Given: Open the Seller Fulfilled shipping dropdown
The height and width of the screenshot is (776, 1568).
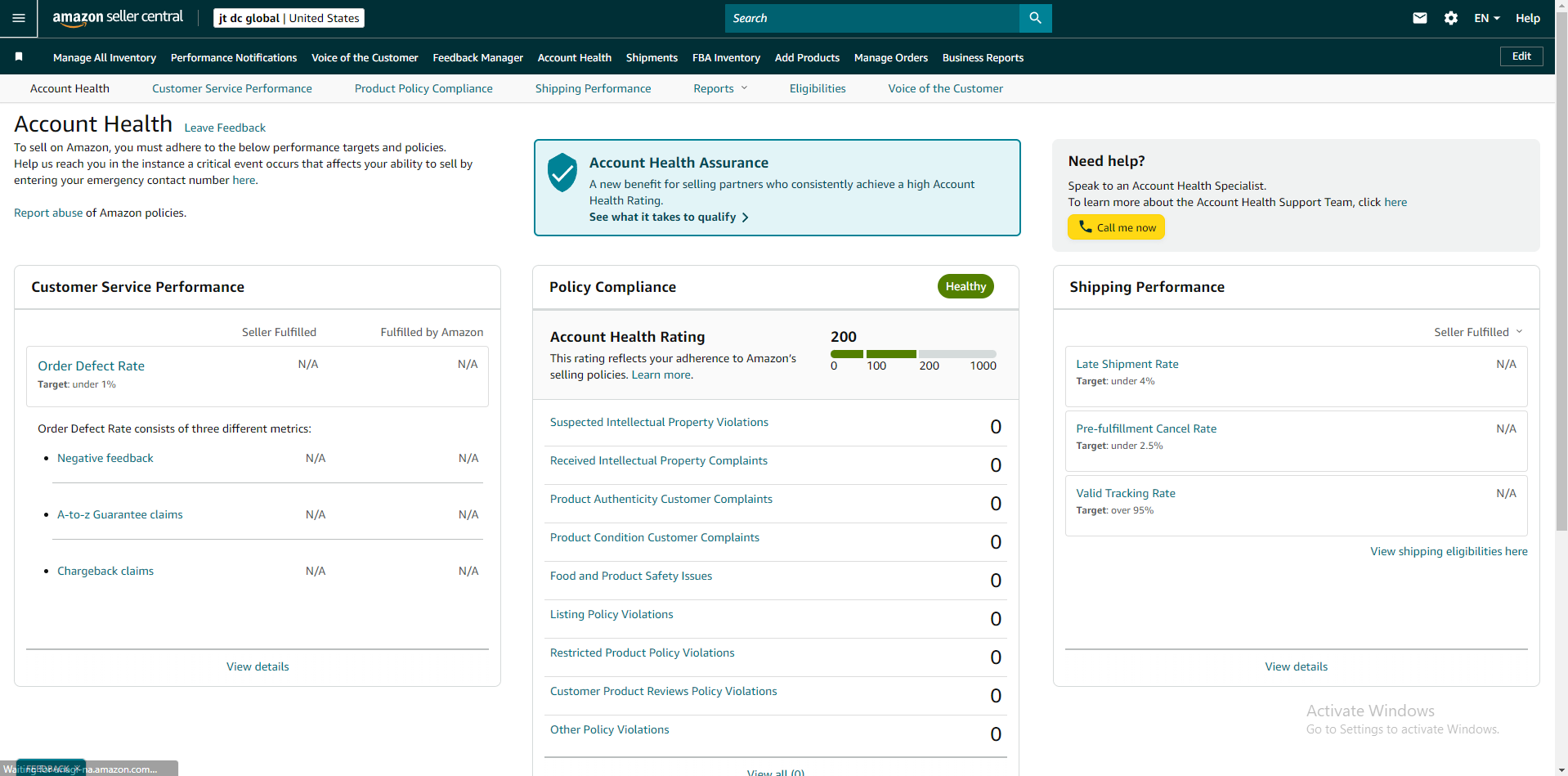Looking at the screenshot, I should coord(1478,332).
